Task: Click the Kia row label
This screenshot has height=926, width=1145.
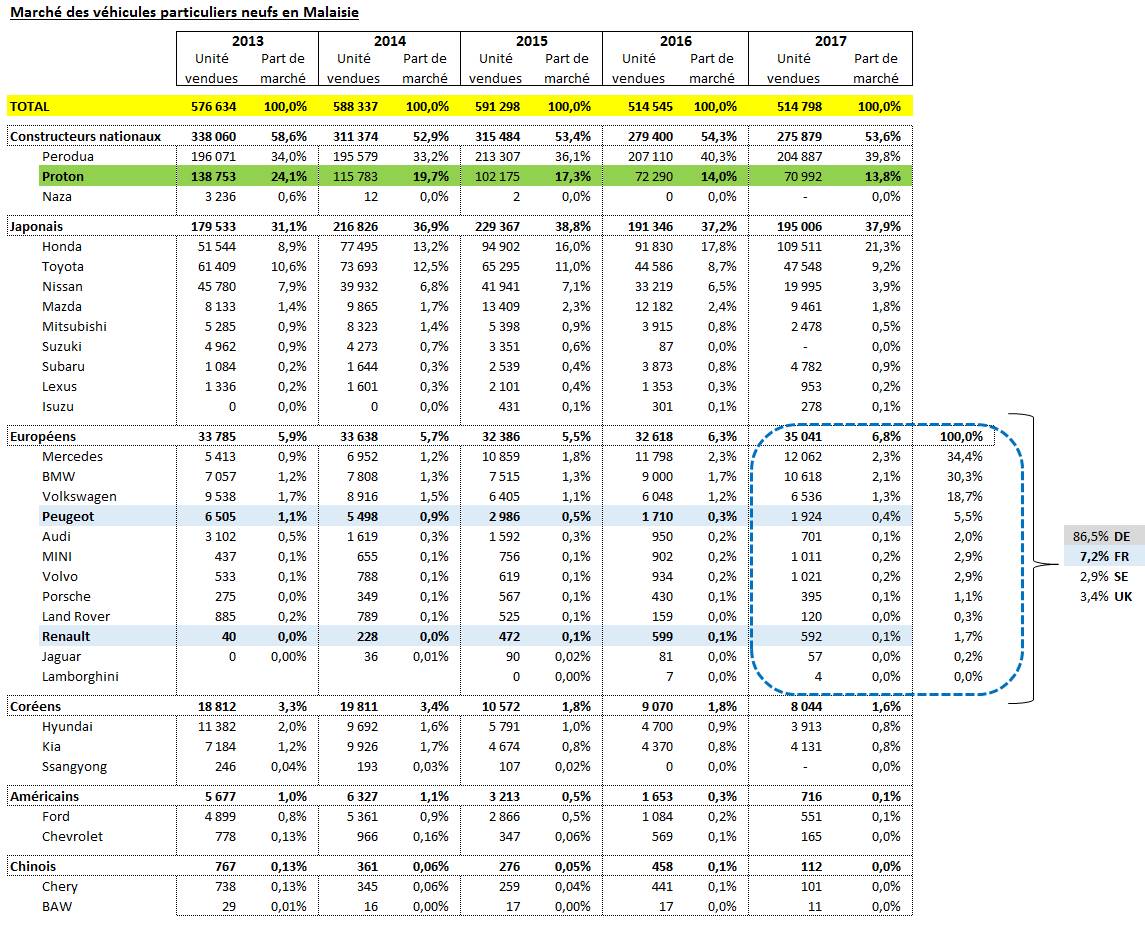Action: (51, 747)
